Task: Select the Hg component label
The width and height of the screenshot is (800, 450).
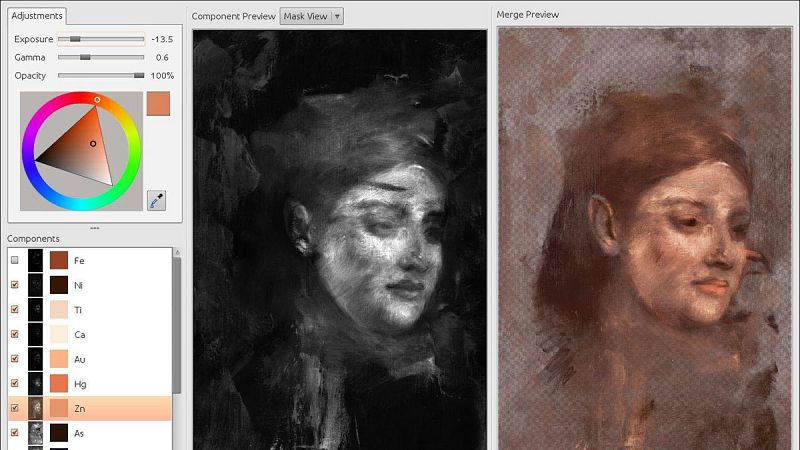Action: click(80, 384)
